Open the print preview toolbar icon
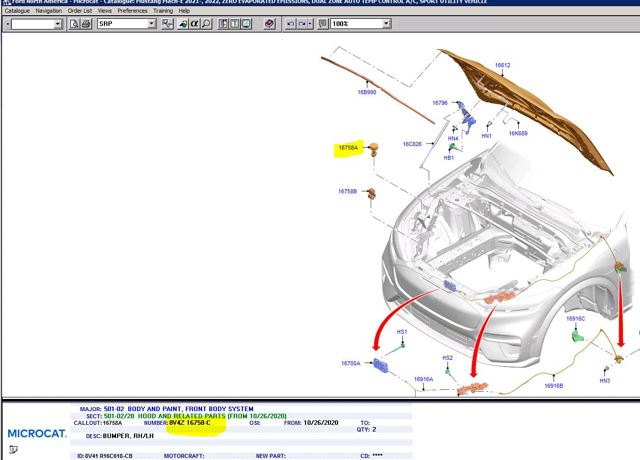The width and height of the screenshot is (640, 460). (74, 24)
